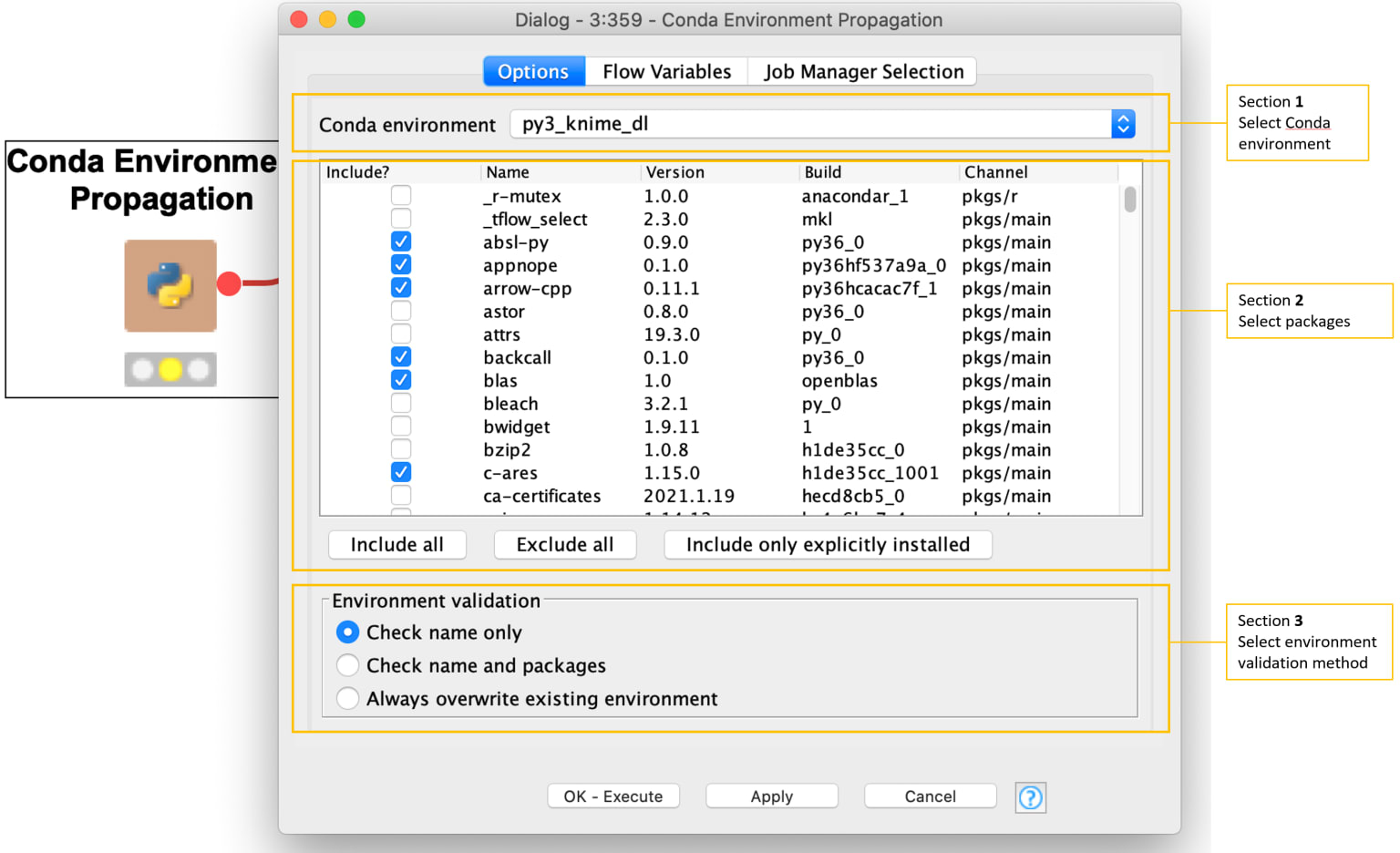
Task: Click the red flow variable output port
Action: pyautogui.click(x=229, y=284)
